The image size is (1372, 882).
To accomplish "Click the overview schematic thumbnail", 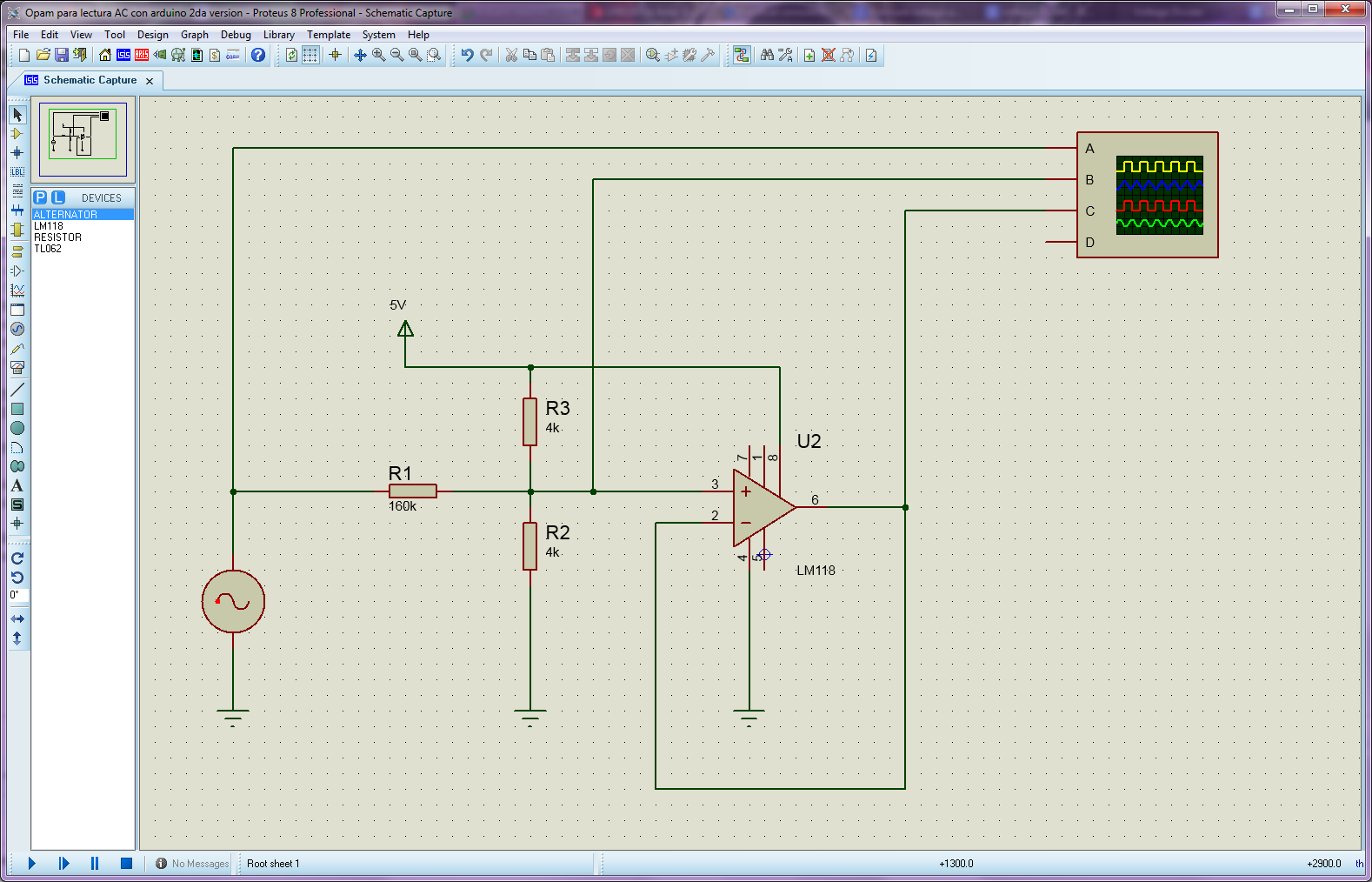I will [x=83, y=139].
